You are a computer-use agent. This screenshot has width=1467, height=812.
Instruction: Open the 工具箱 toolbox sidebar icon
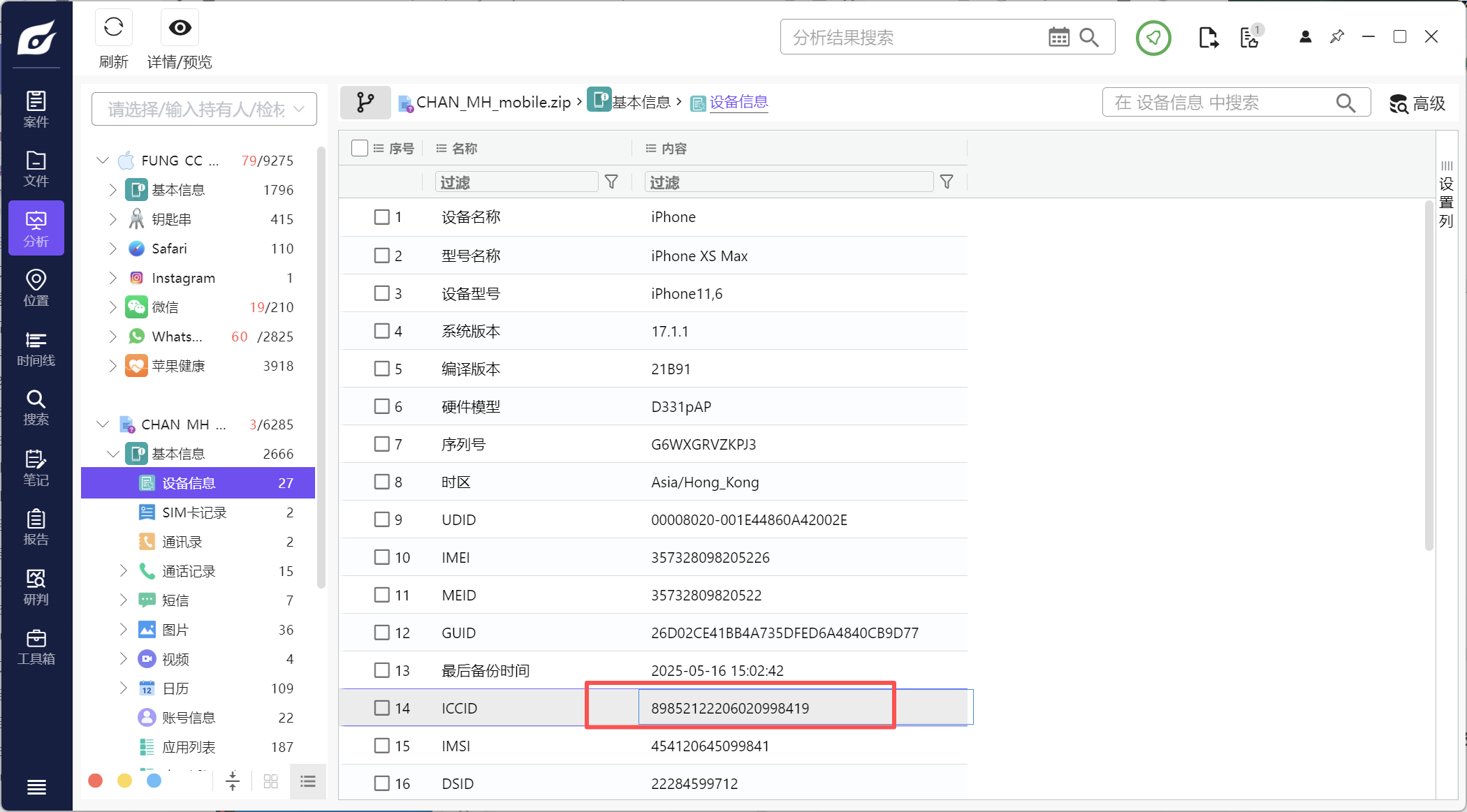click(x=36, y=647)
